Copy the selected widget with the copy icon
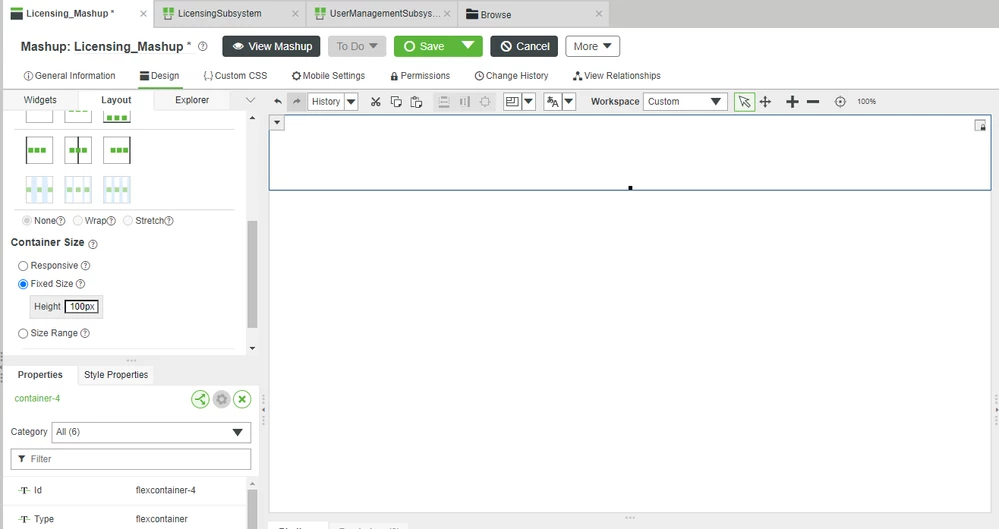The height and width of the screenshot is (529, 999). coord(396,101)
